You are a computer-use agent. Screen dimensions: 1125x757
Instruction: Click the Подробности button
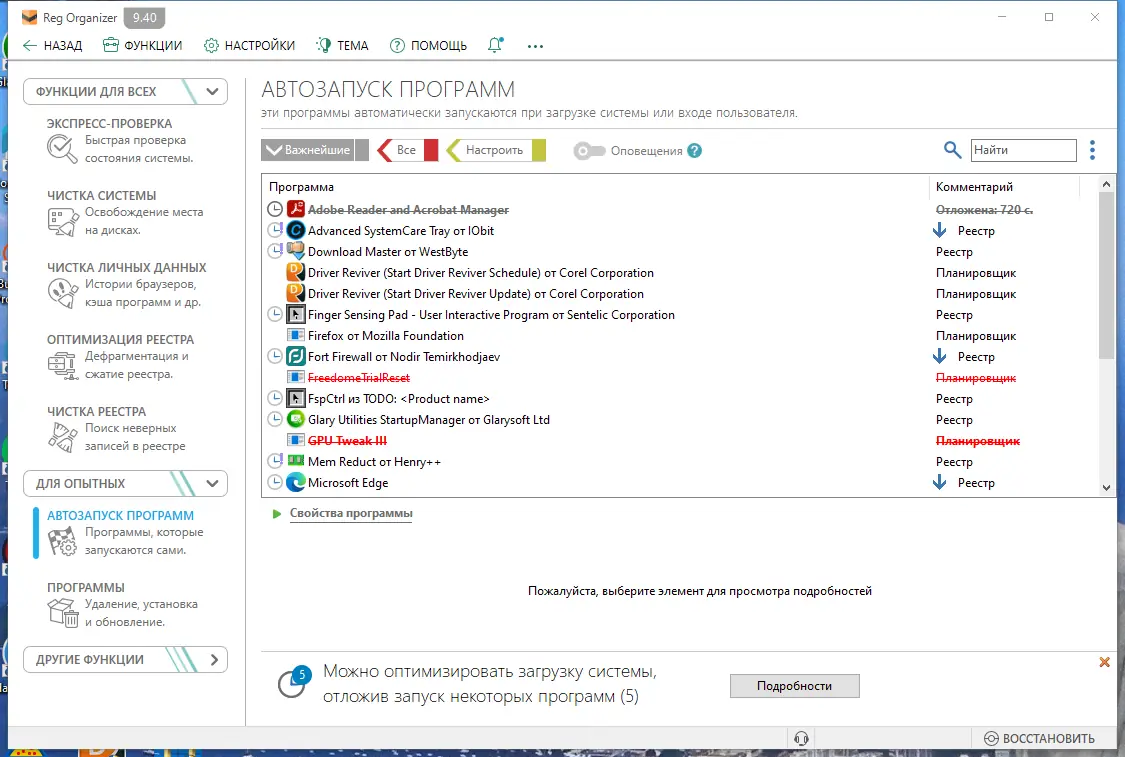click(794, 686)
